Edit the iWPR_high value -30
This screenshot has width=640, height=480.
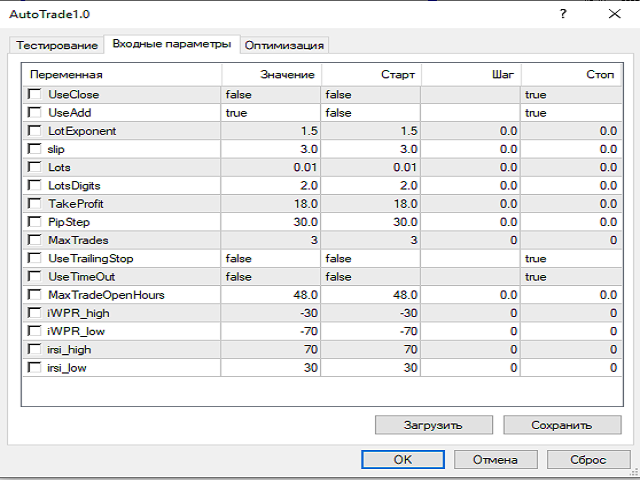(x=271, y=313)
